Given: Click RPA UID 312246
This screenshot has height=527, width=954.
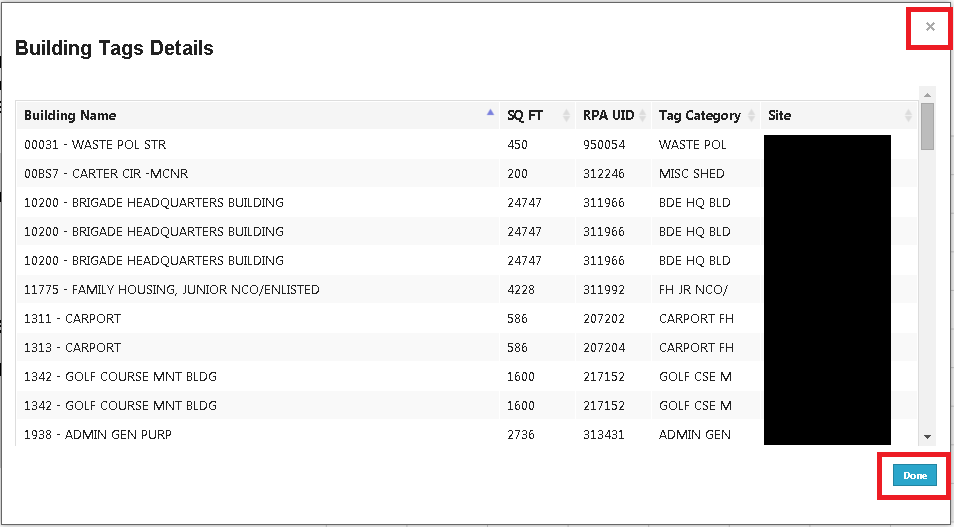Looking at the screenshot, I should coord(604,173).
